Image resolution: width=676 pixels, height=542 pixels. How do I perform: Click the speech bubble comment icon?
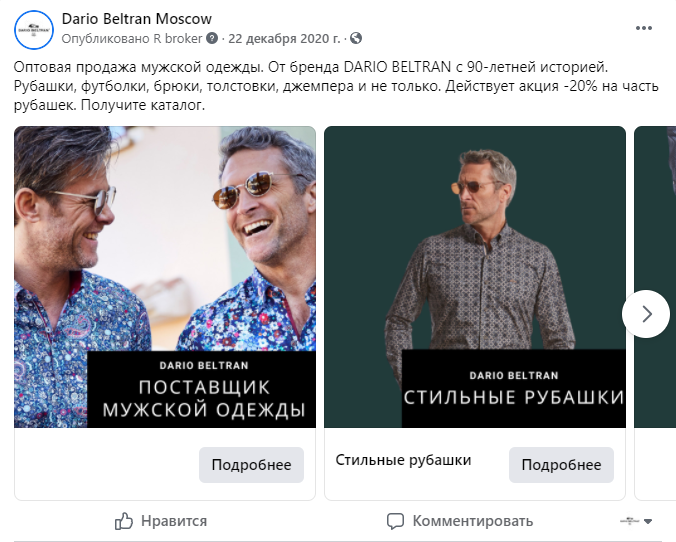pos(395,520)
